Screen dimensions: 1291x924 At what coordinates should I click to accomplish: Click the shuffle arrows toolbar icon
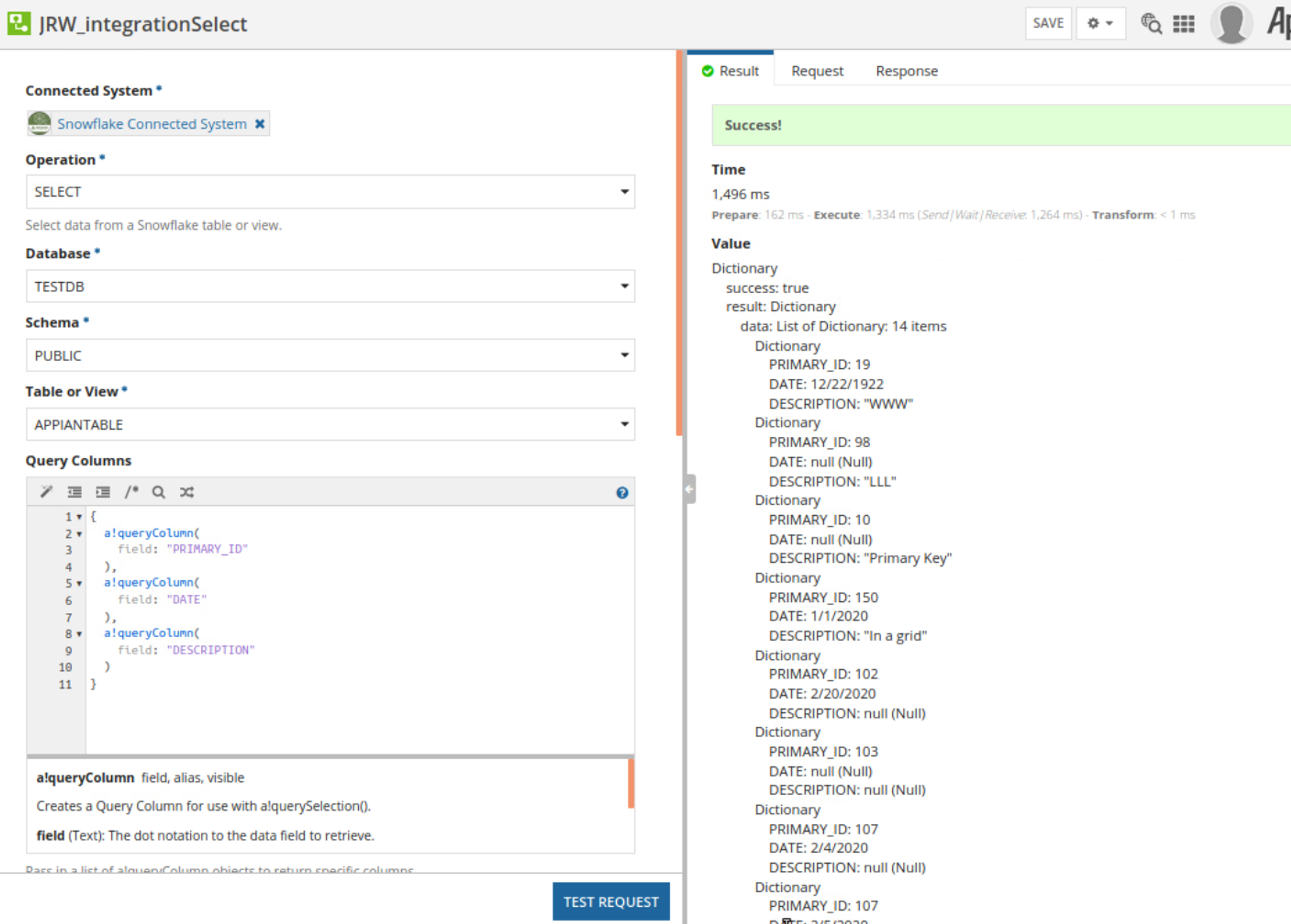point(187,492)
